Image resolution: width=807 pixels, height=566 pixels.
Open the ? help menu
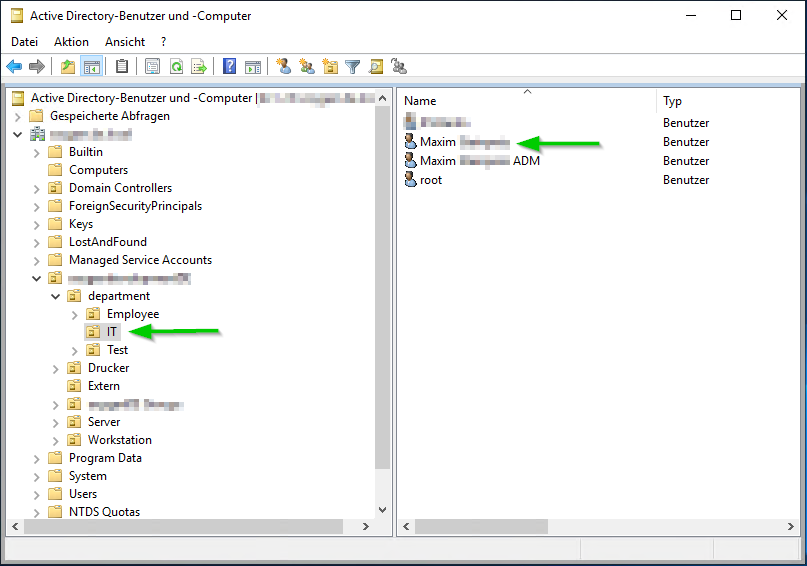(164, 42)
